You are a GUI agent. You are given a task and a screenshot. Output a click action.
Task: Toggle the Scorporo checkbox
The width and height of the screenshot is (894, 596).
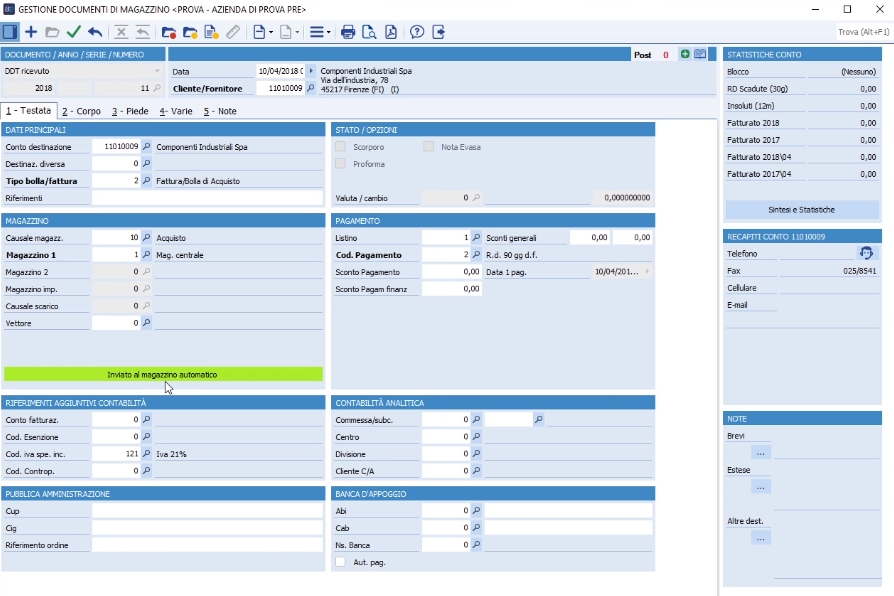(340, 147)
